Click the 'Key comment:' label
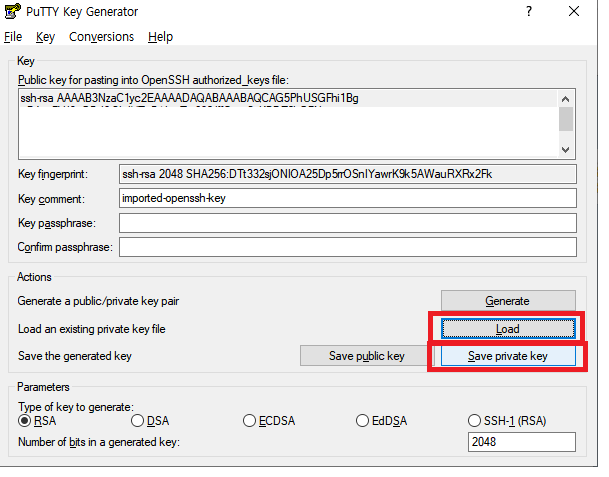The height and width of the screenshot is (477, 609). pyautogui.click(x=51, y=199)
